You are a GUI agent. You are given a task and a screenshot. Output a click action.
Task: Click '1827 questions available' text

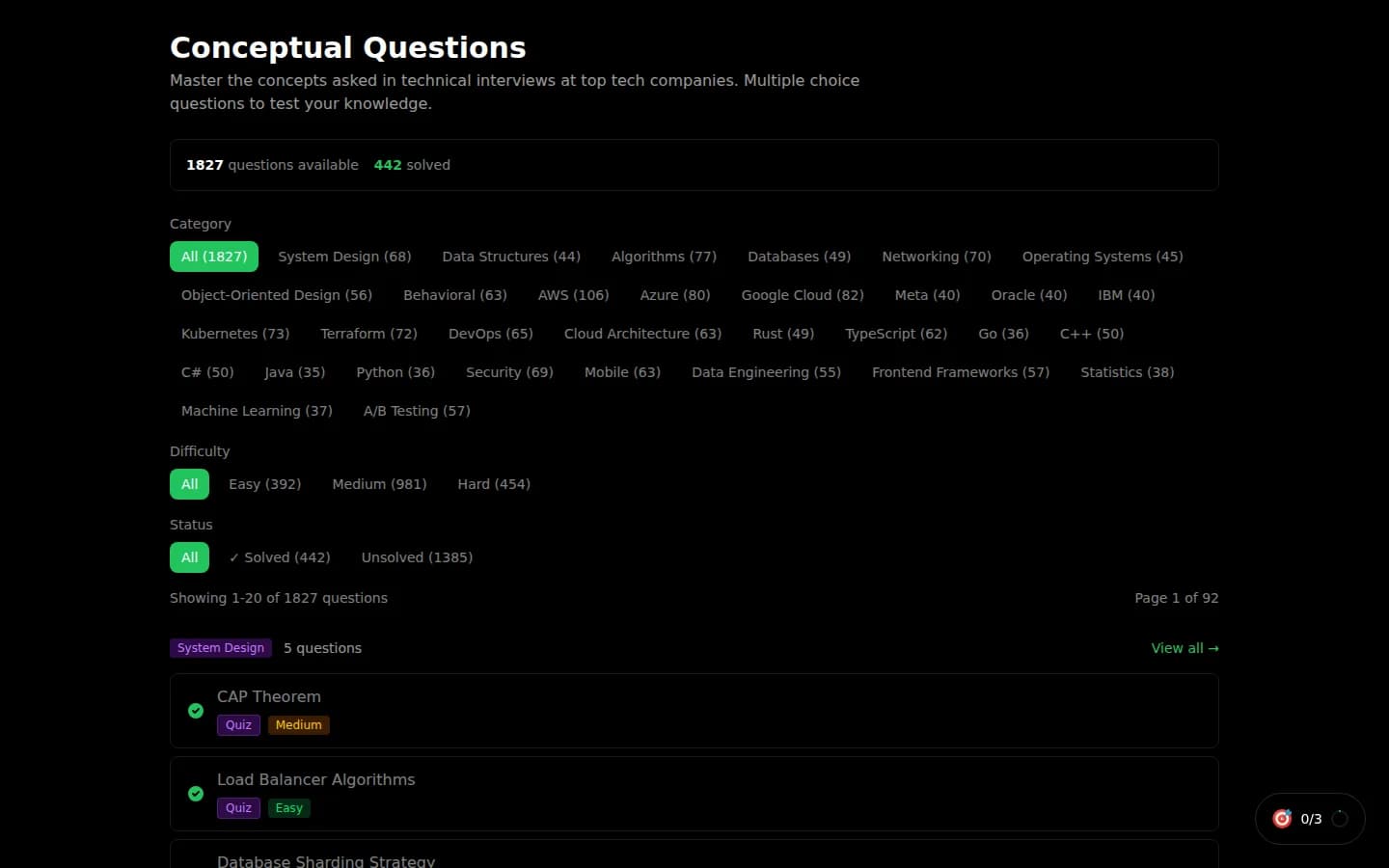(272, 165)
